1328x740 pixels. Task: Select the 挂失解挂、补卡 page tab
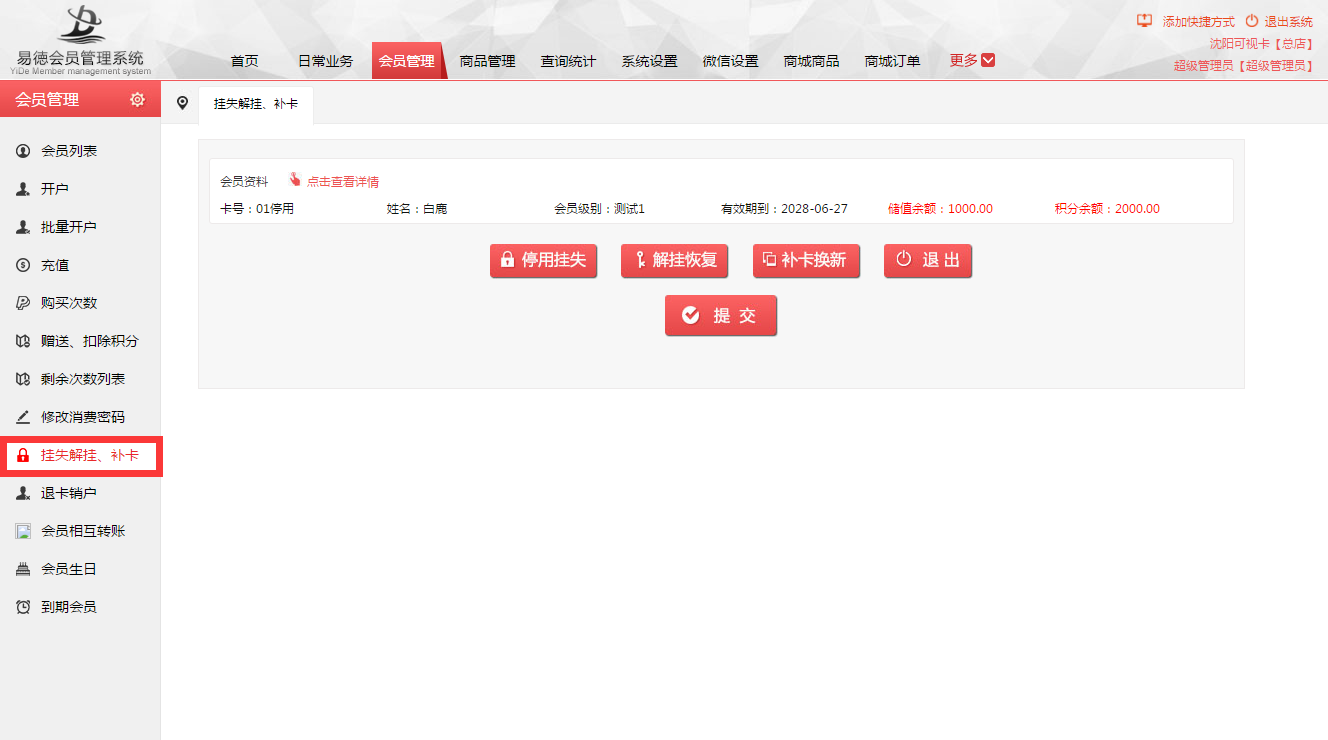256,104
